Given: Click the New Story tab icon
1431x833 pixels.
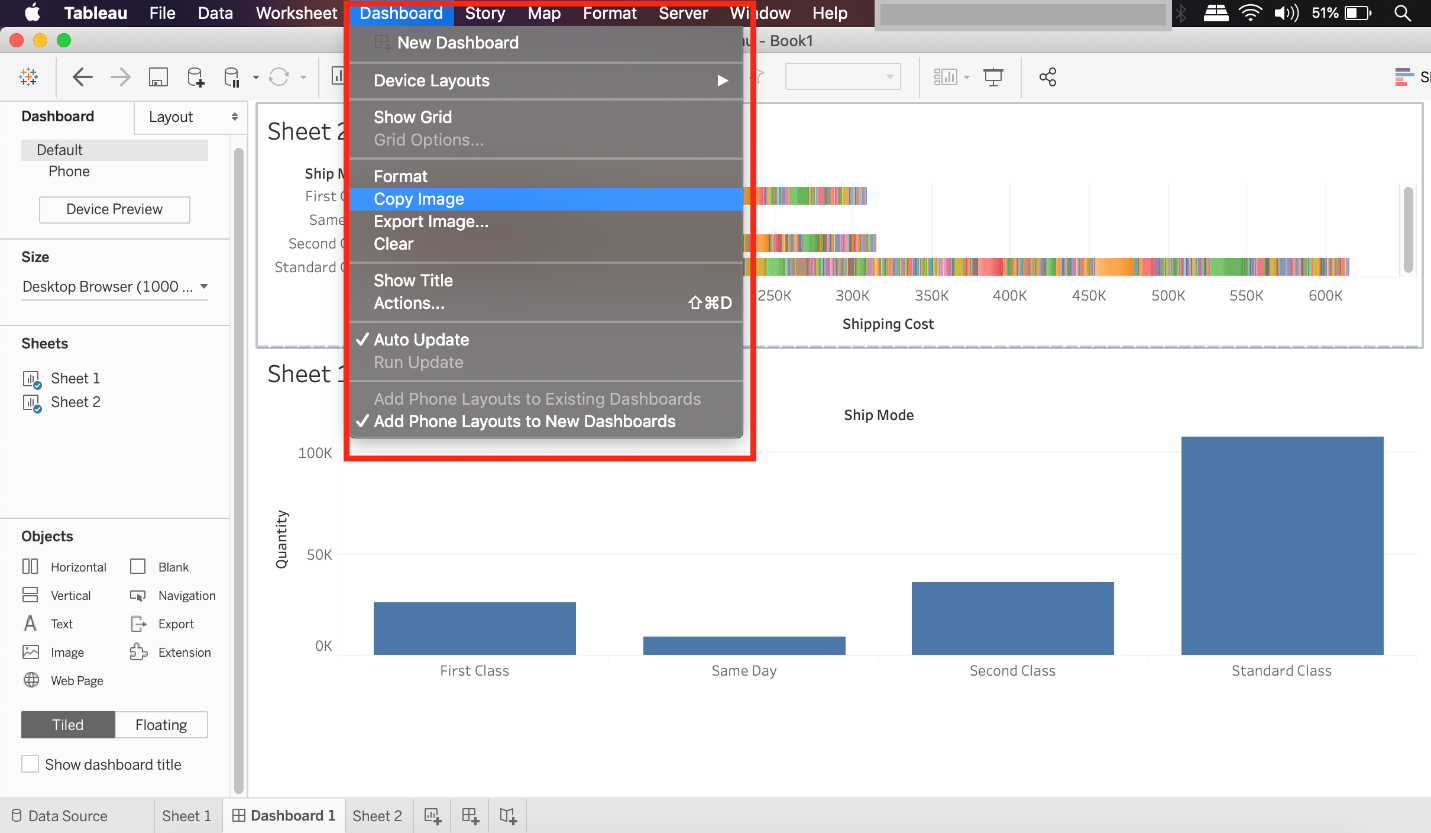Looking at the screenshot, I should click(508, 816).
